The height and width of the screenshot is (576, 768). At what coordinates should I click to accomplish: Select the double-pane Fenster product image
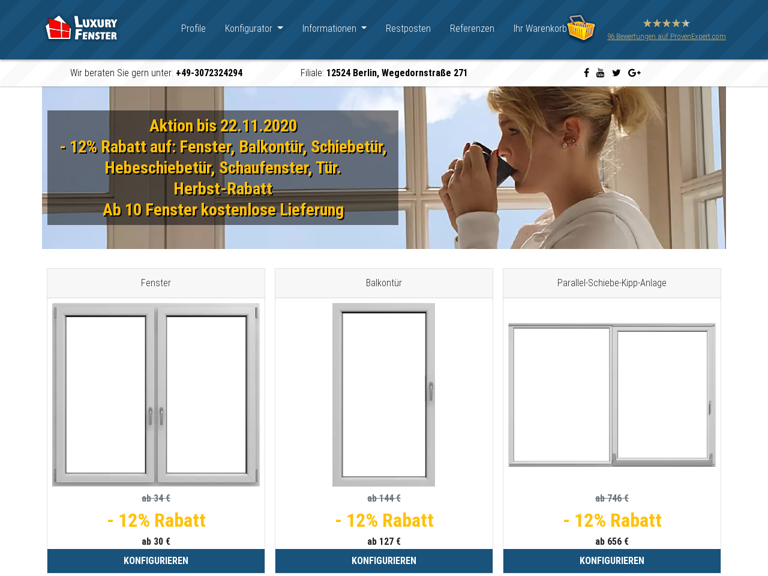156,395
